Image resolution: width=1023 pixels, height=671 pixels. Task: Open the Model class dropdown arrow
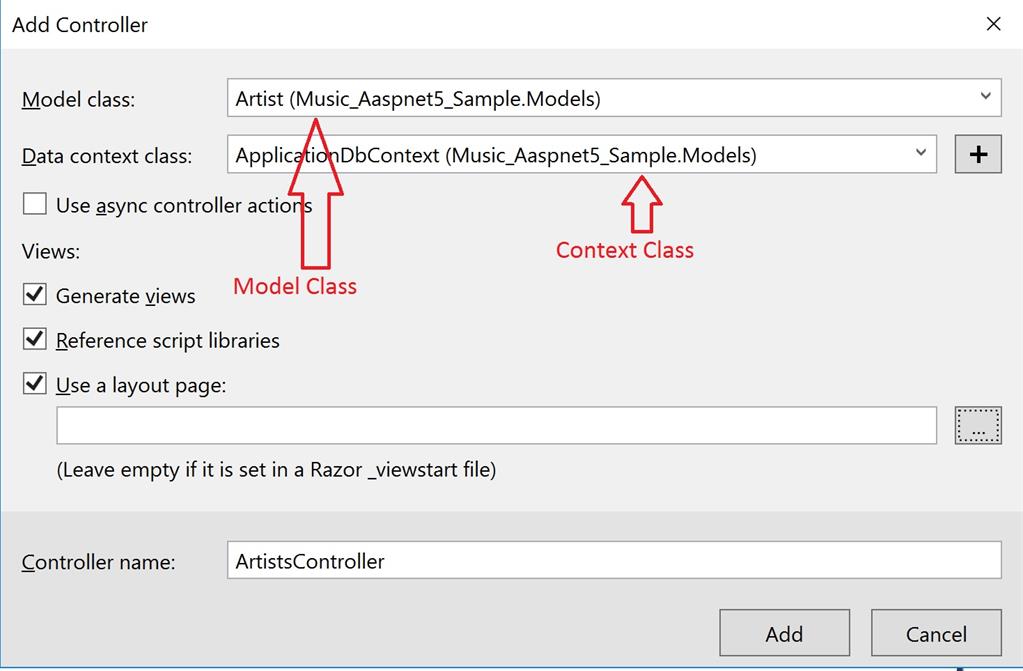[x=985, y=97]
